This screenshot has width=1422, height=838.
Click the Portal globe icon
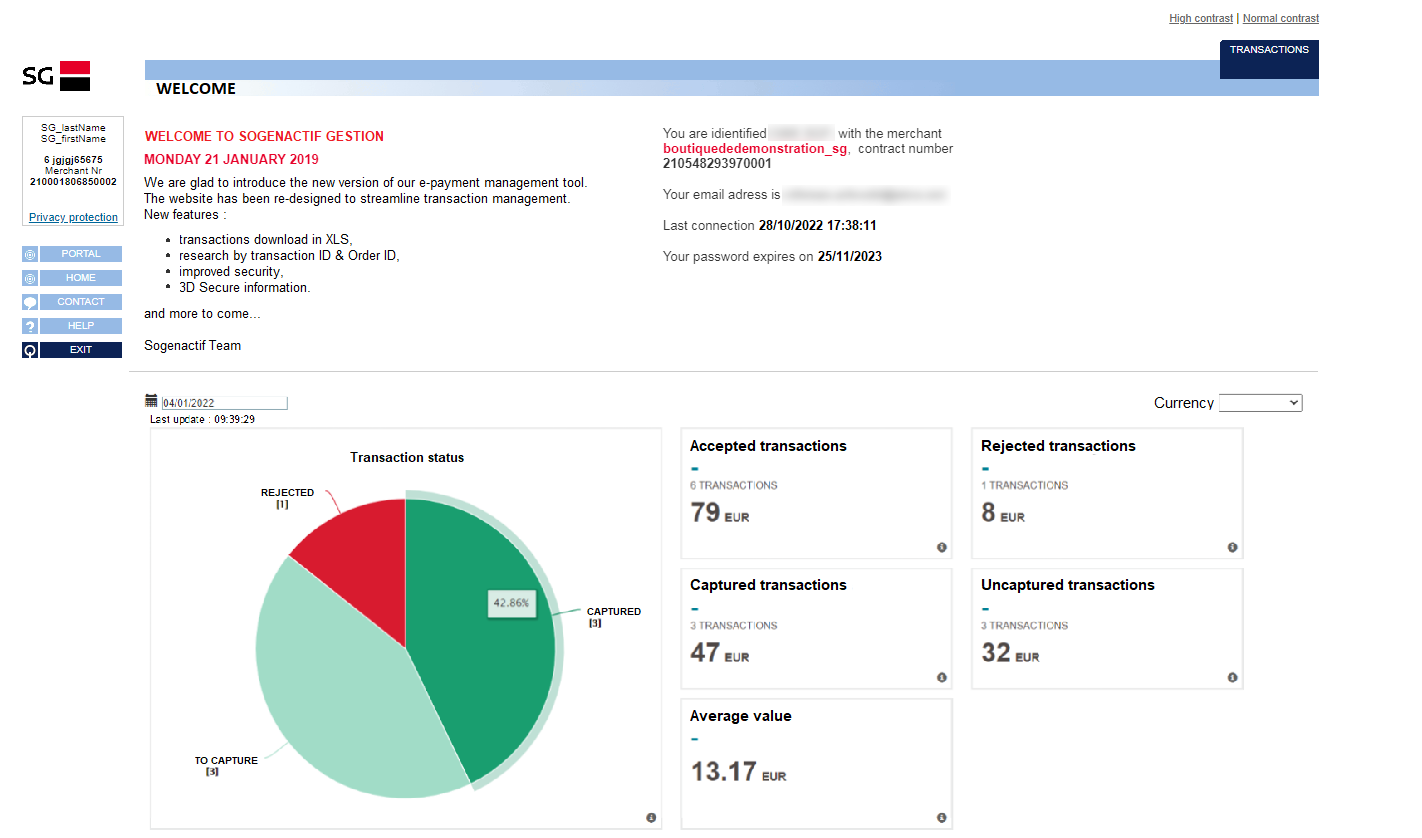[x=30, y=254]
